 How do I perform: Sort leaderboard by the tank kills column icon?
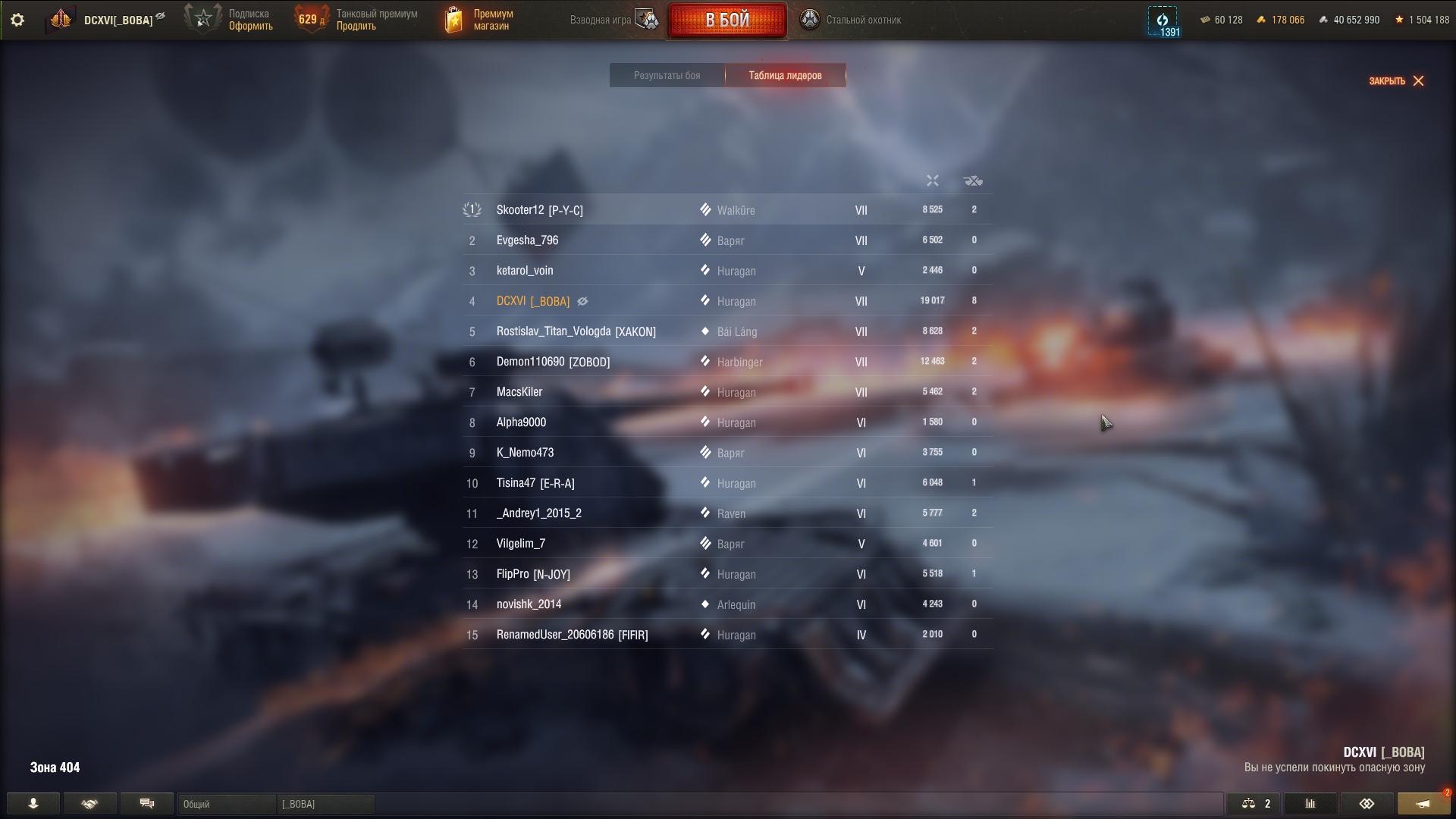coord(973,180)
